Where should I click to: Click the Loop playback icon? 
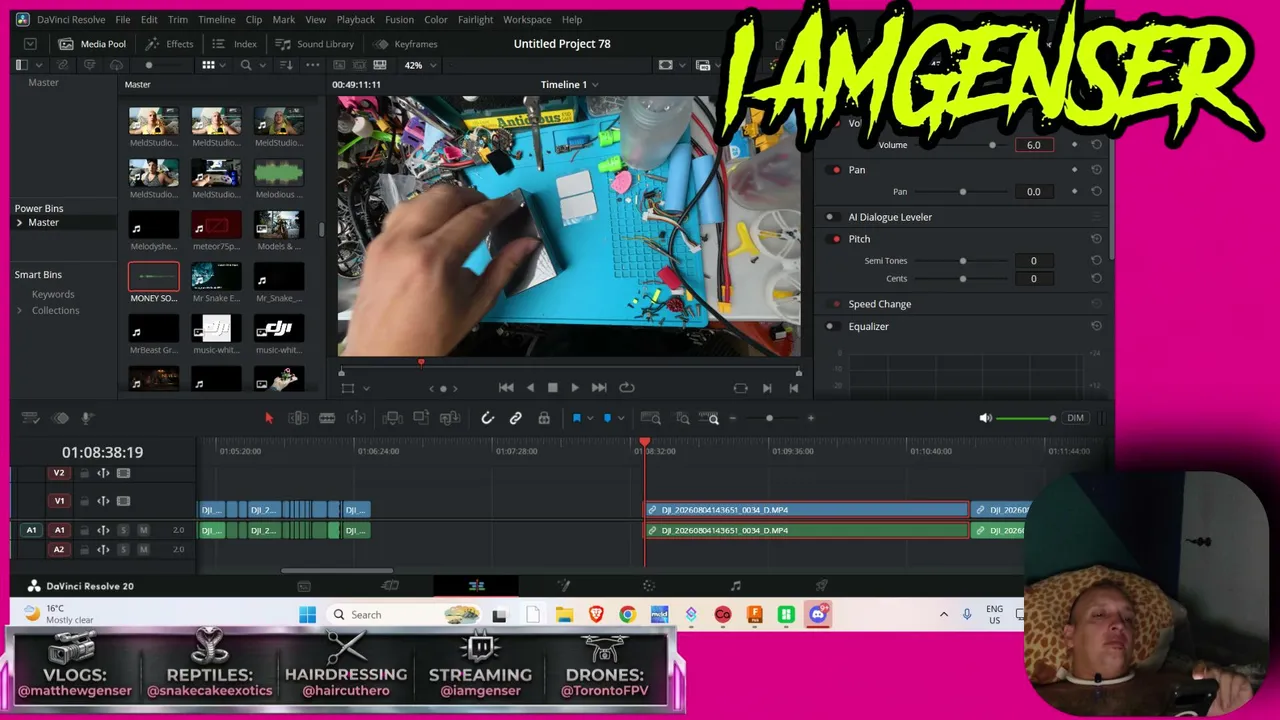click(x=627, y=388)
